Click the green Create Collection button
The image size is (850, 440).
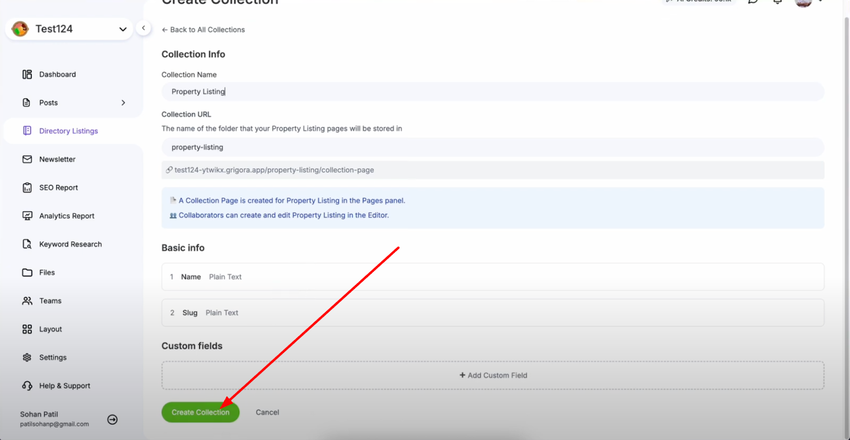(201, 412)
